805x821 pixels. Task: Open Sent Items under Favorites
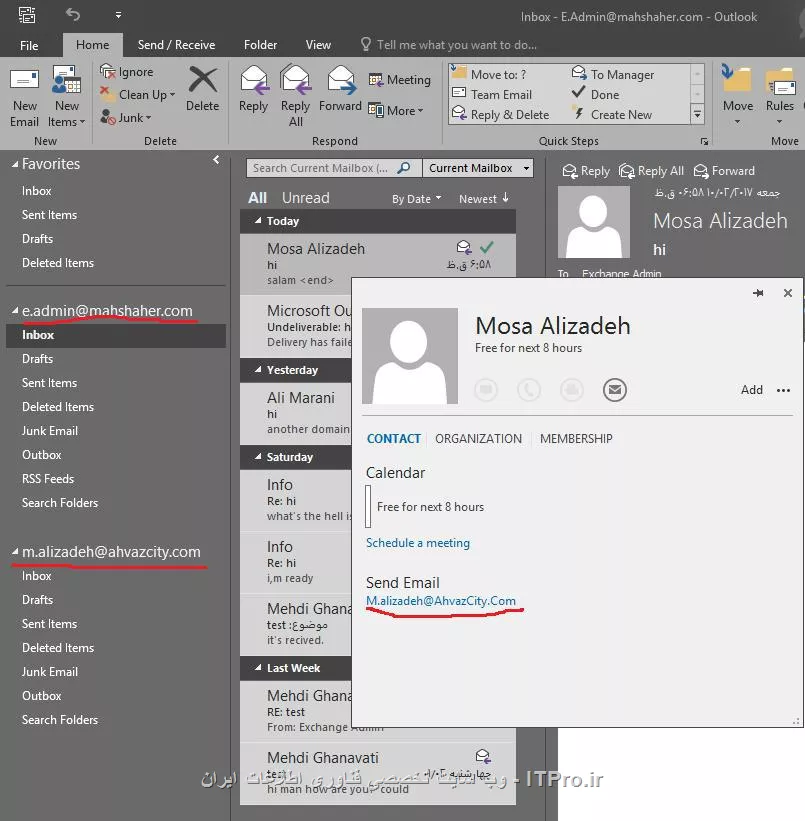49,215
